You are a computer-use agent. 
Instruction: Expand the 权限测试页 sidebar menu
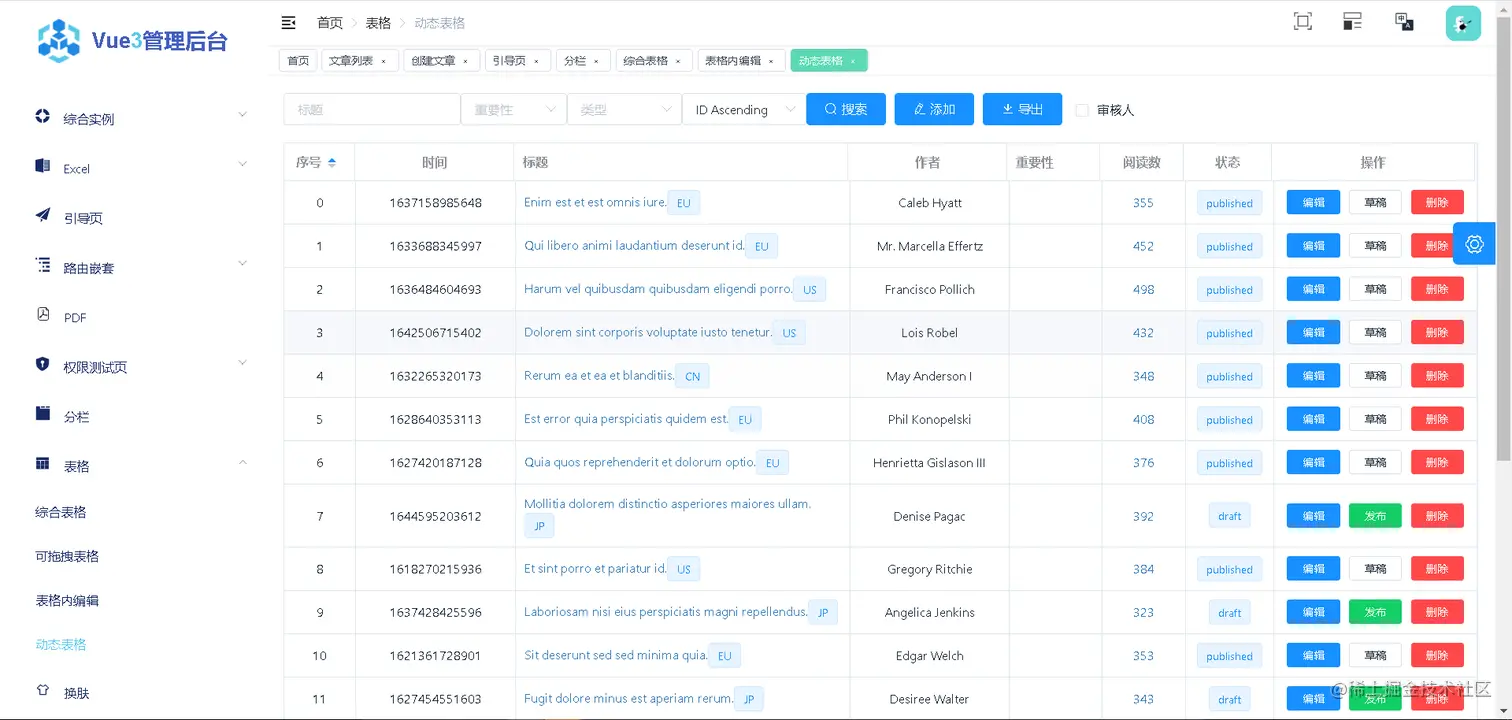(x=242, y=362)
